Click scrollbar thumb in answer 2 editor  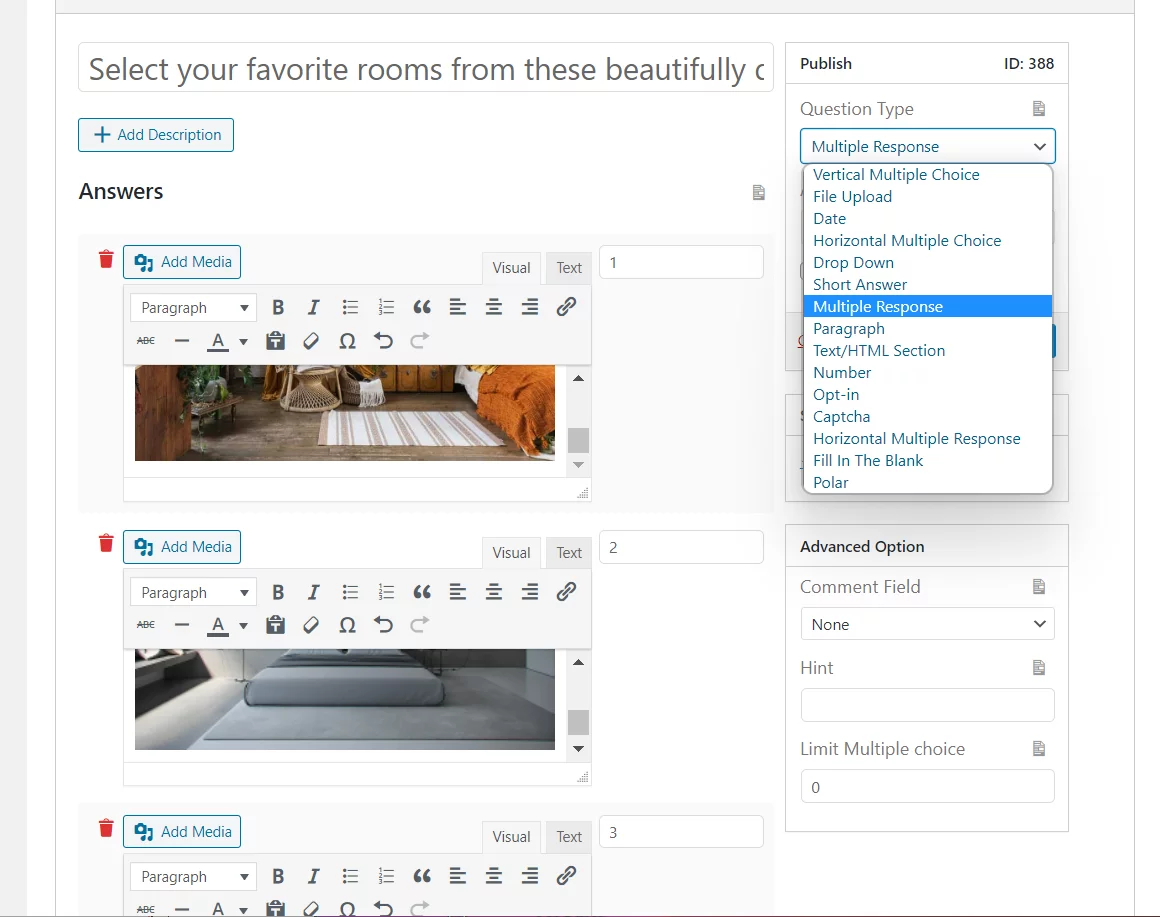coord(579,723)
